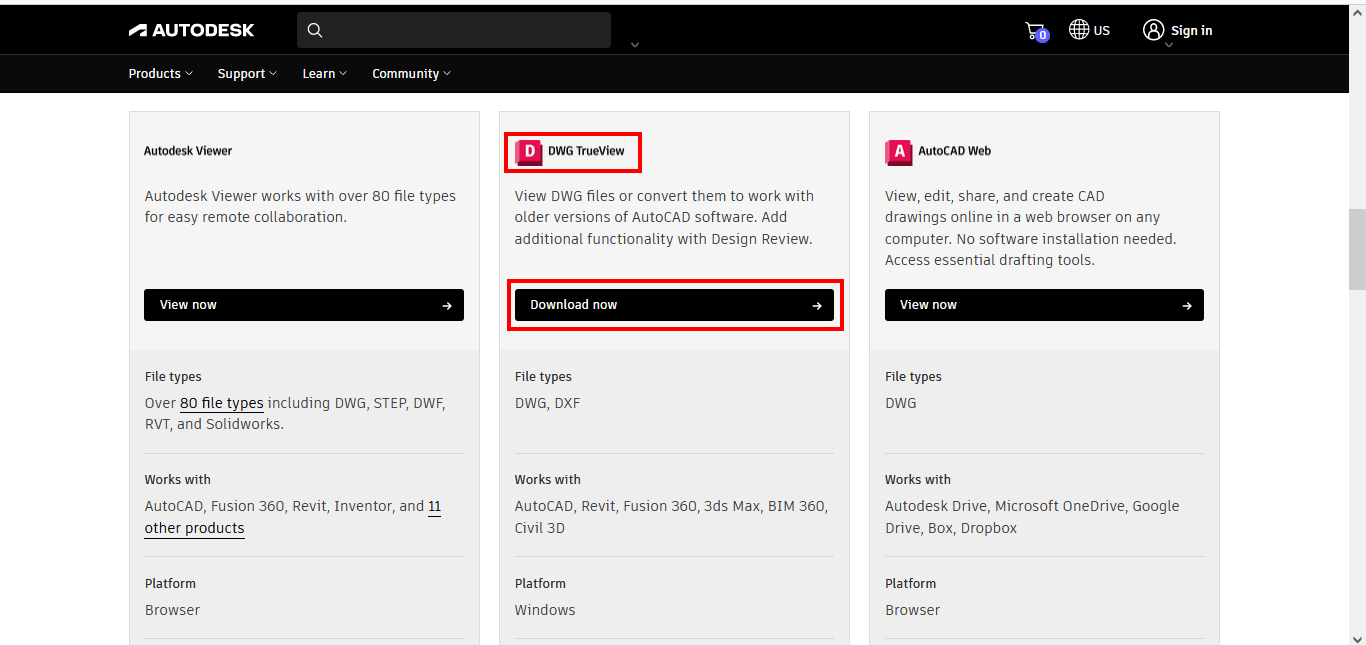Screen dimensions: 1366x645
Task: Click the DWG TrueView product icon
Action: 528,152
